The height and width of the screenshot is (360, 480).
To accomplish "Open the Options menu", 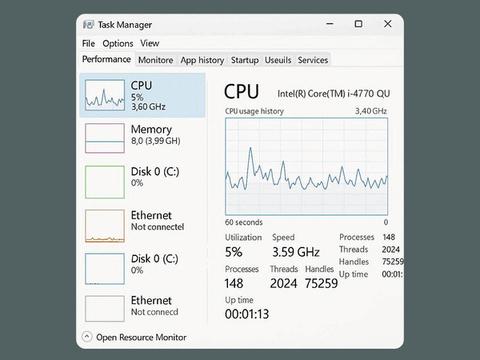I will [118, 43].
